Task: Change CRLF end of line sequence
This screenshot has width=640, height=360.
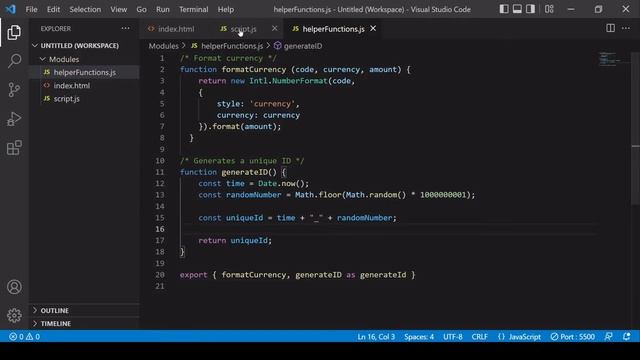Action: click(x=480, y=336)
